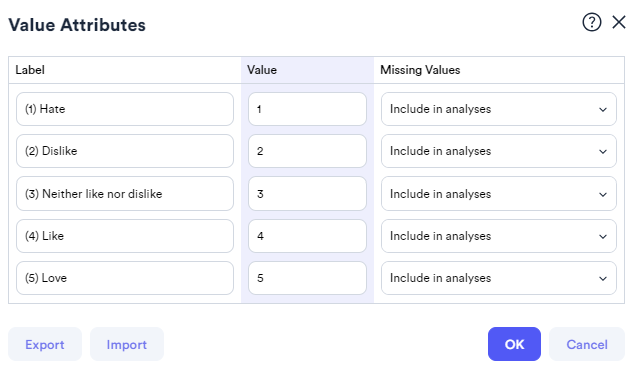
Task: Select the (5) Love label field
Action: tap(125, 278)
